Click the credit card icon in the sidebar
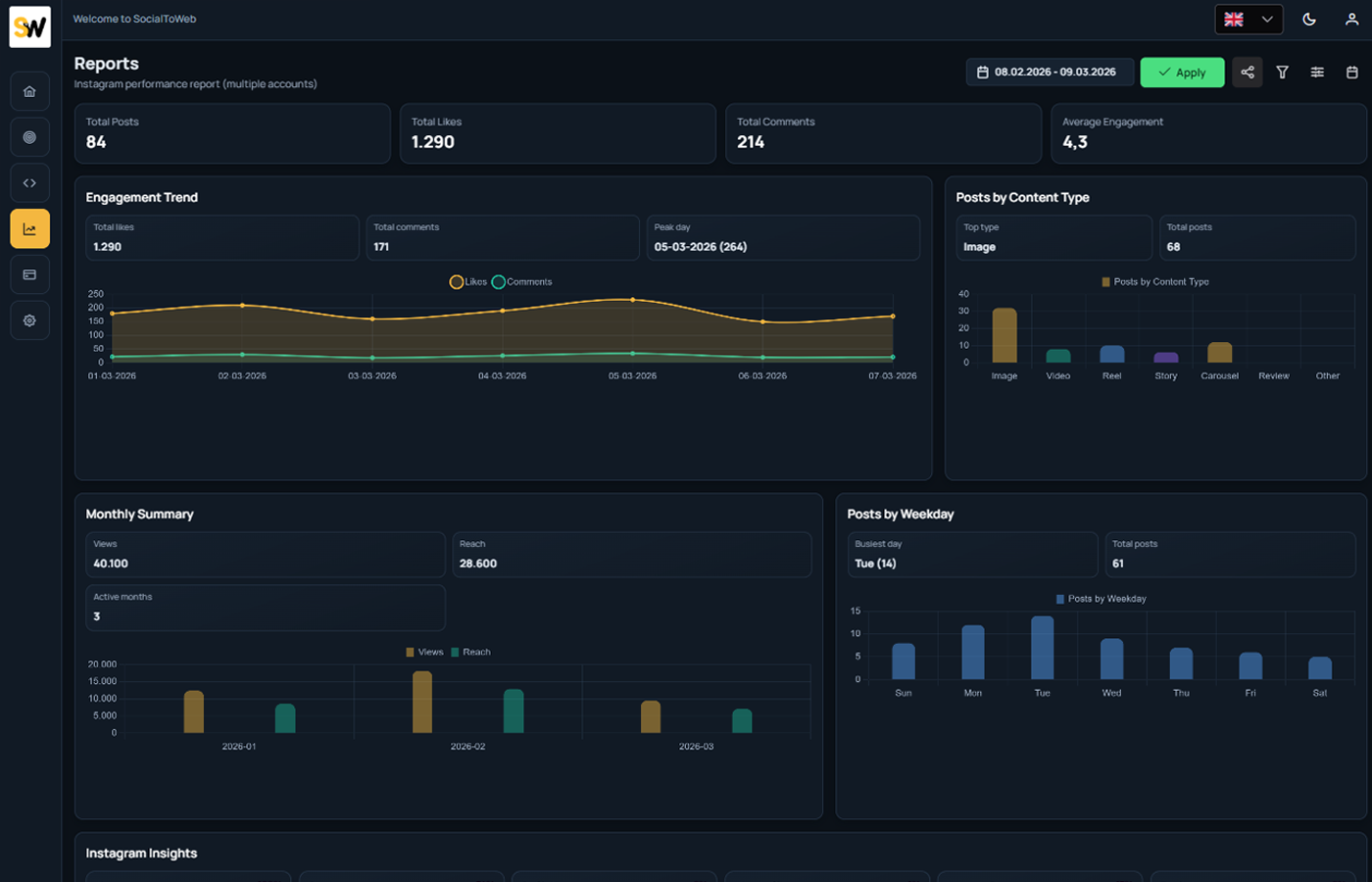Image resolution: width=1372 pixels, height=882 pixels. pyautogui.click(x=29, y=274)
